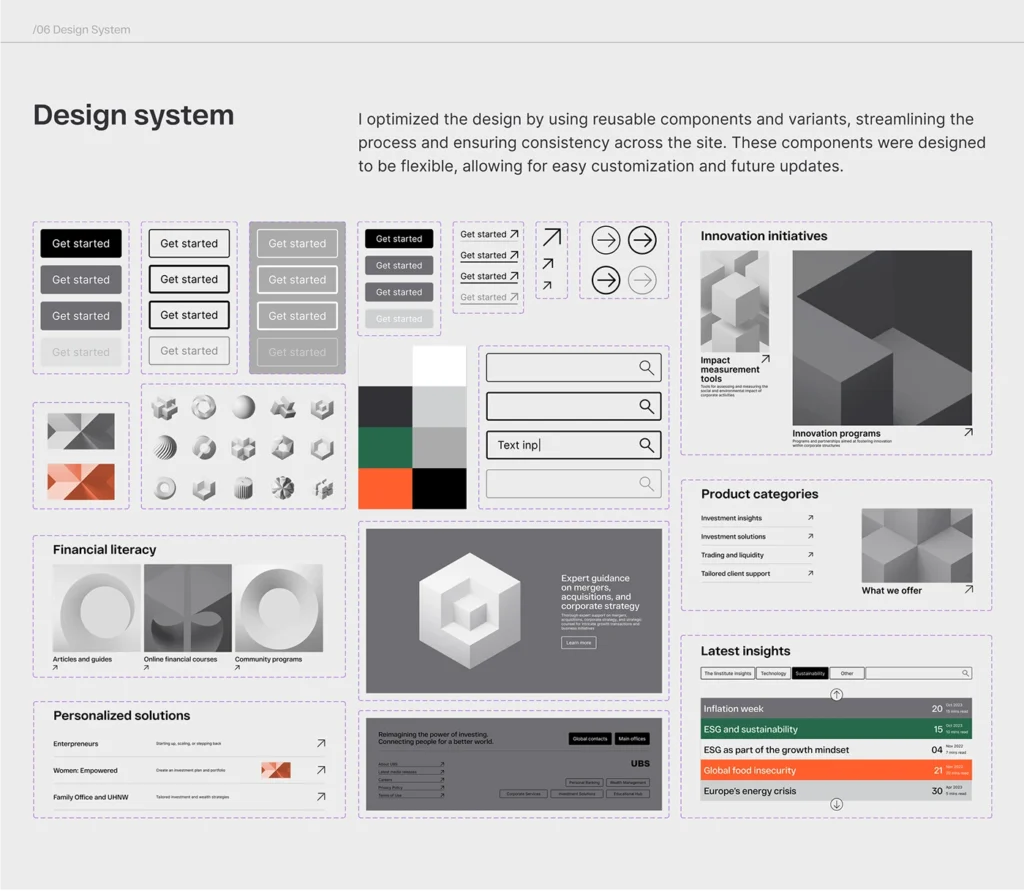Select the orange swatch in the color palette
1024x895 pixels.
(385, 488)
